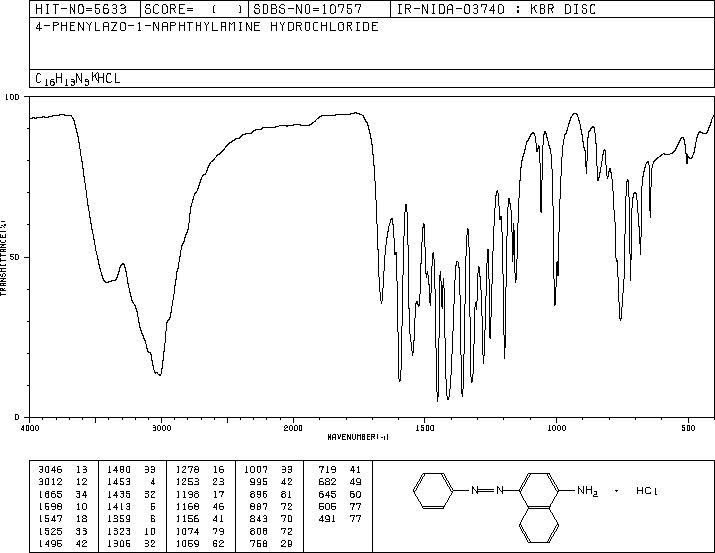The image size is (715, 553).
Task: Click the 100 y-axis tick label
Action: pyautogui.click(x=12, y=97)
